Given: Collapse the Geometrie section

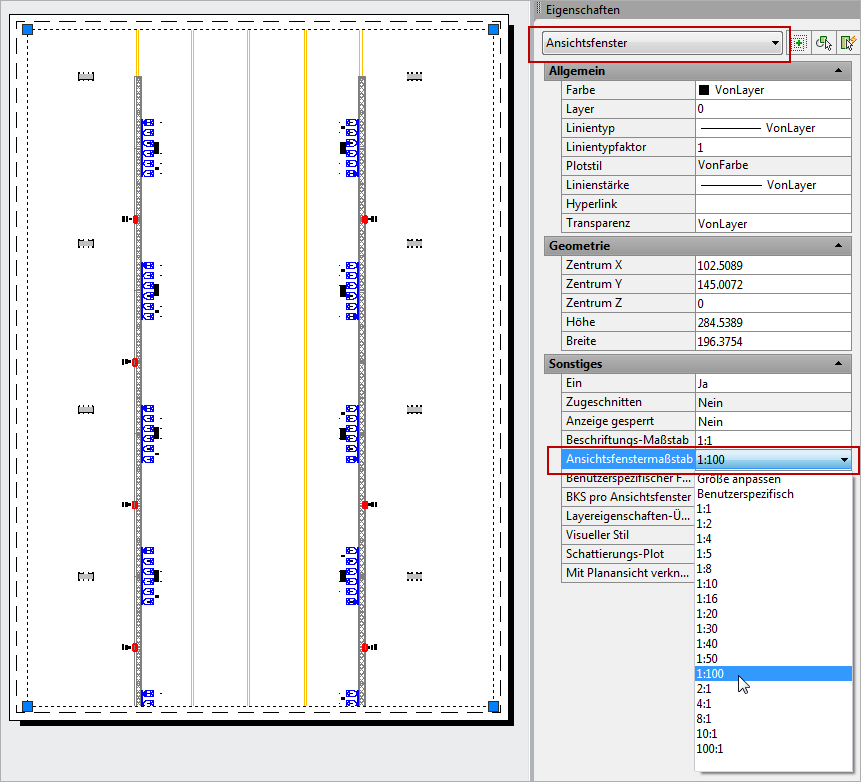Looking at the screenshot, I should 836,245.
